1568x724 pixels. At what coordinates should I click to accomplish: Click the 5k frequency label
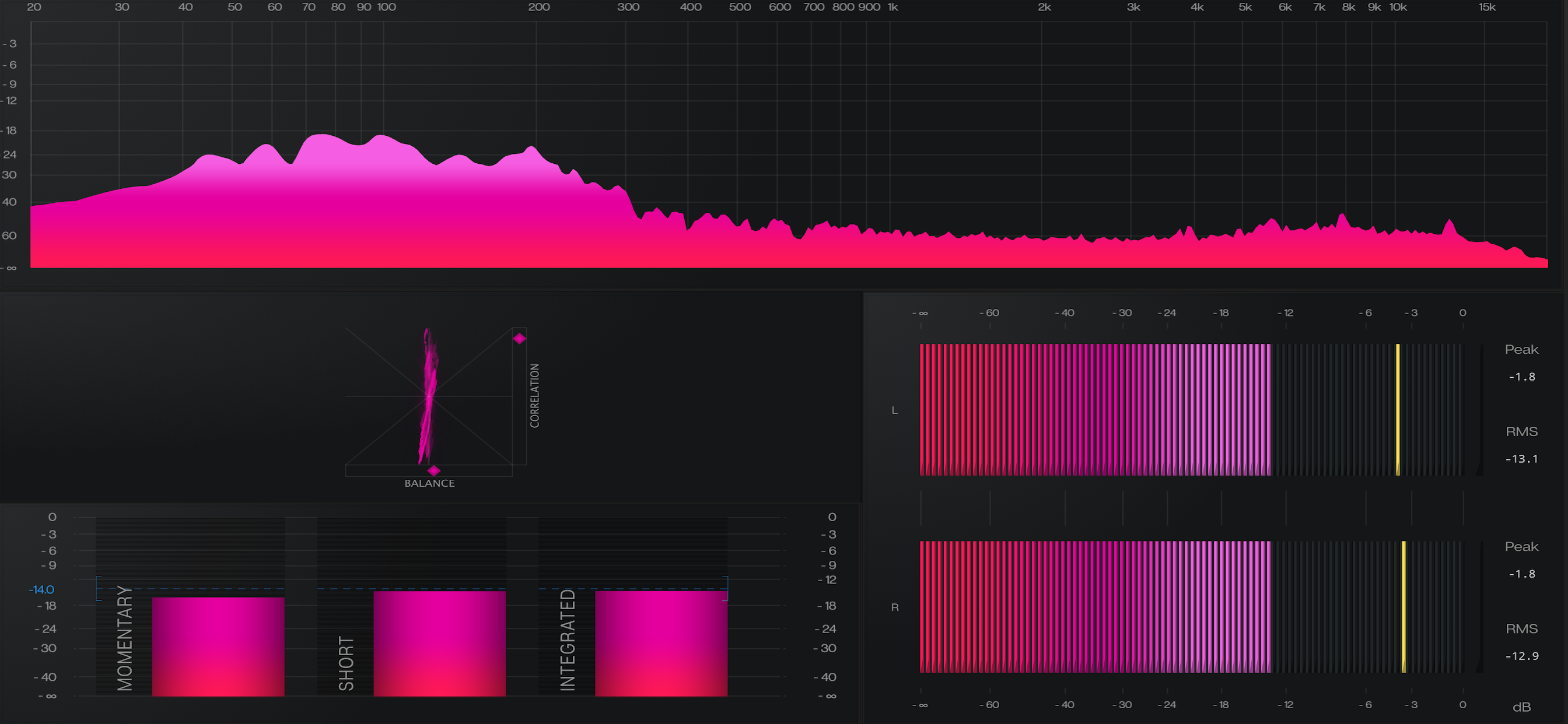(x=1245, y=8)
